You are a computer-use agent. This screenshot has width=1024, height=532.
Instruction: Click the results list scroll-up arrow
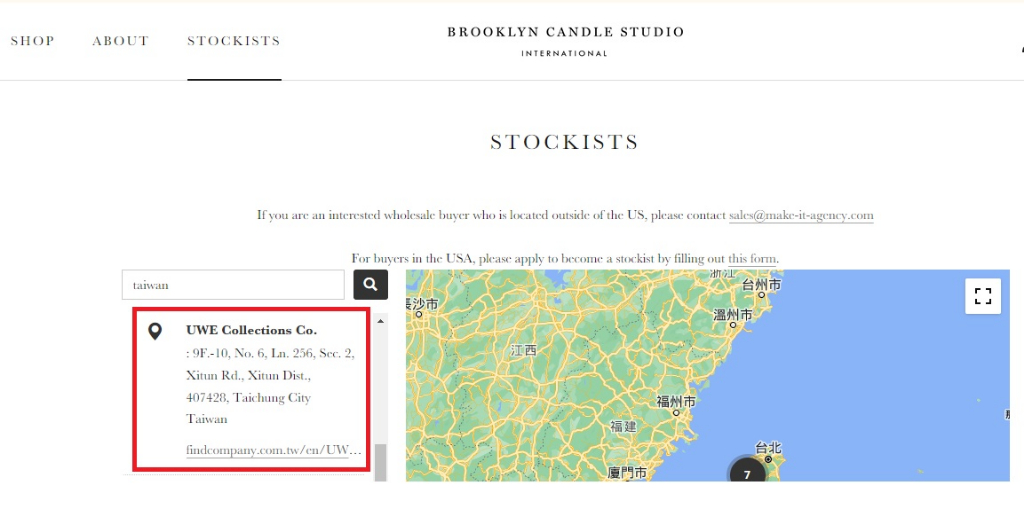pos(381,321)
